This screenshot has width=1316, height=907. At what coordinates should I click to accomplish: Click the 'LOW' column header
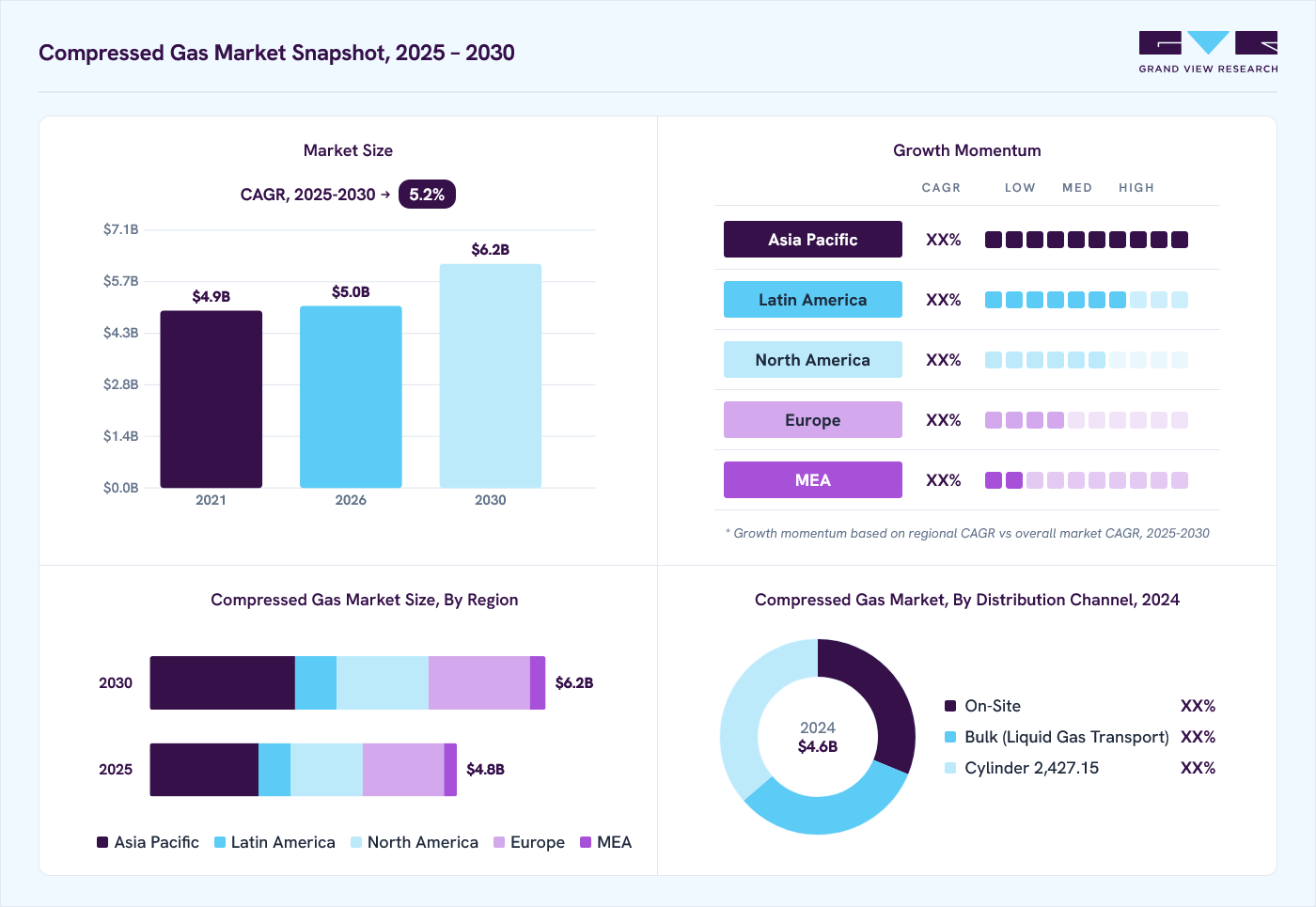[x=1020, y=188]
